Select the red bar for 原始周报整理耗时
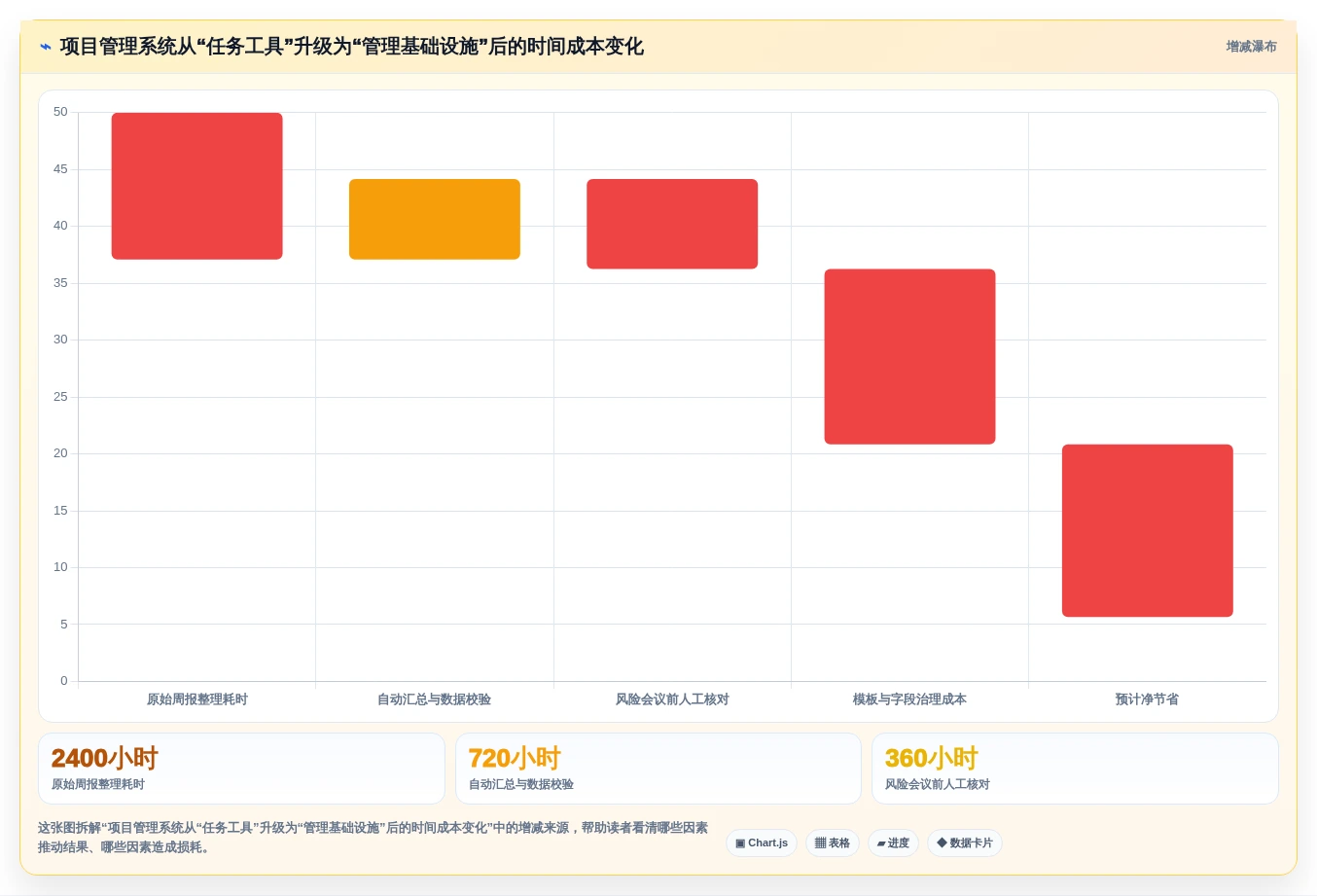The image size is (1317, 896). coord(197,186)
